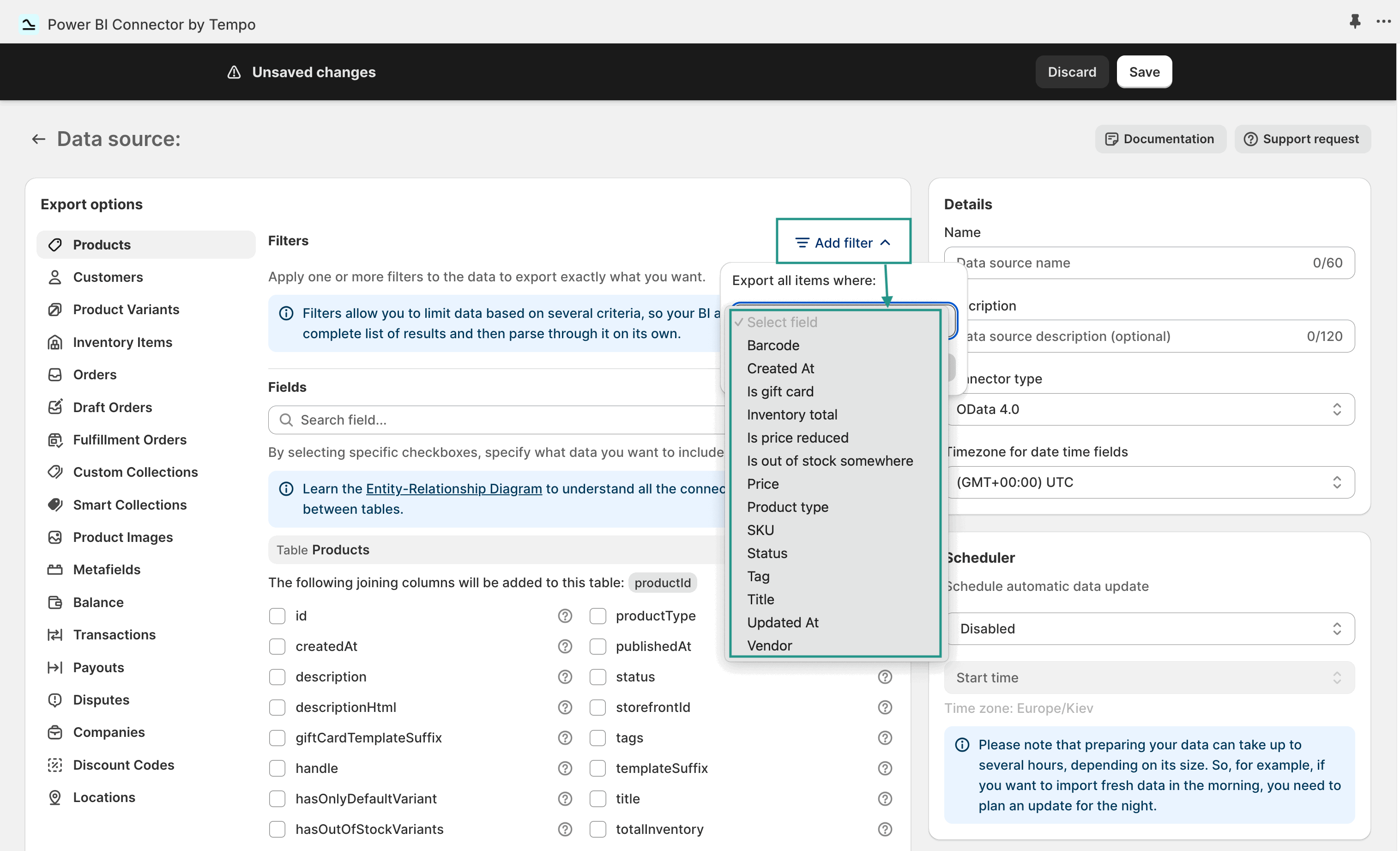Click help icon beside totalInventory field
The image size is (1400, 851).
click(885, 829)
